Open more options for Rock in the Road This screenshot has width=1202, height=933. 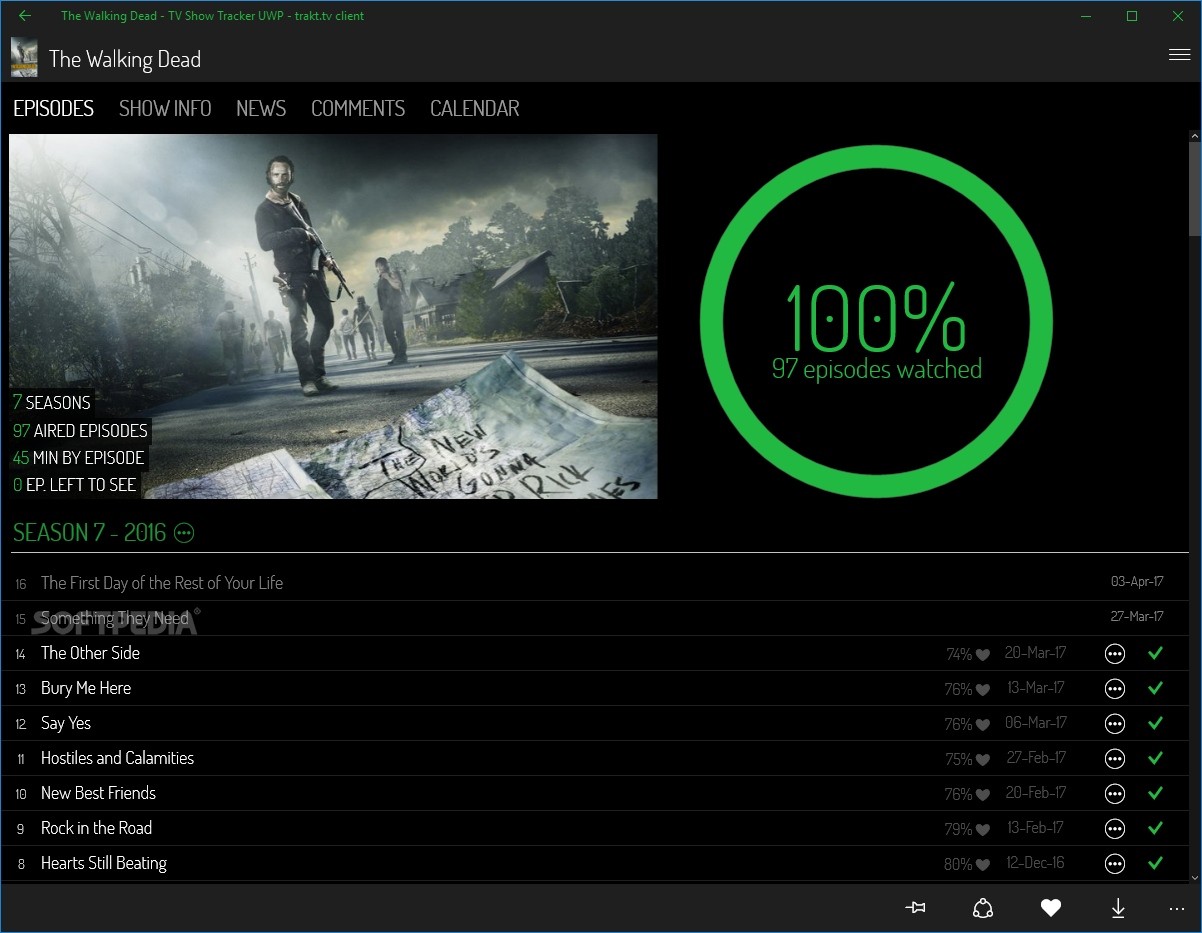pos(1114,829)
